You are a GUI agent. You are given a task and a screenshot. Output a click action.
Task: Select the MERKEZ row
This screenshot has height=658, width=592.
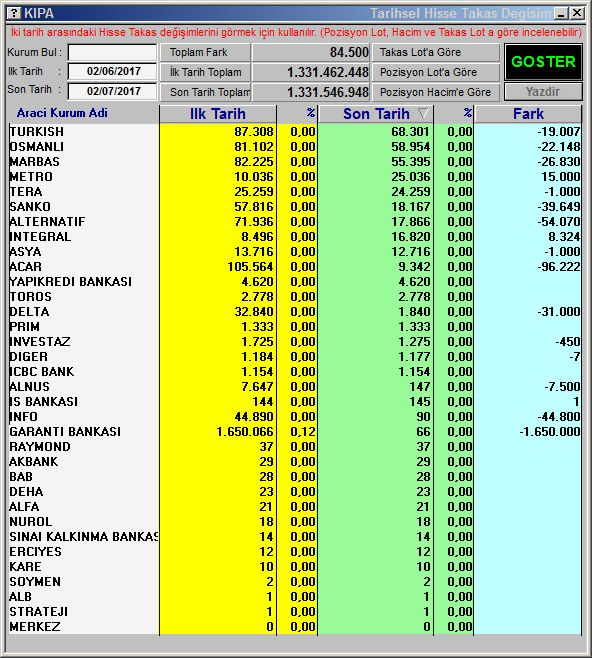(x=295, y=627)
